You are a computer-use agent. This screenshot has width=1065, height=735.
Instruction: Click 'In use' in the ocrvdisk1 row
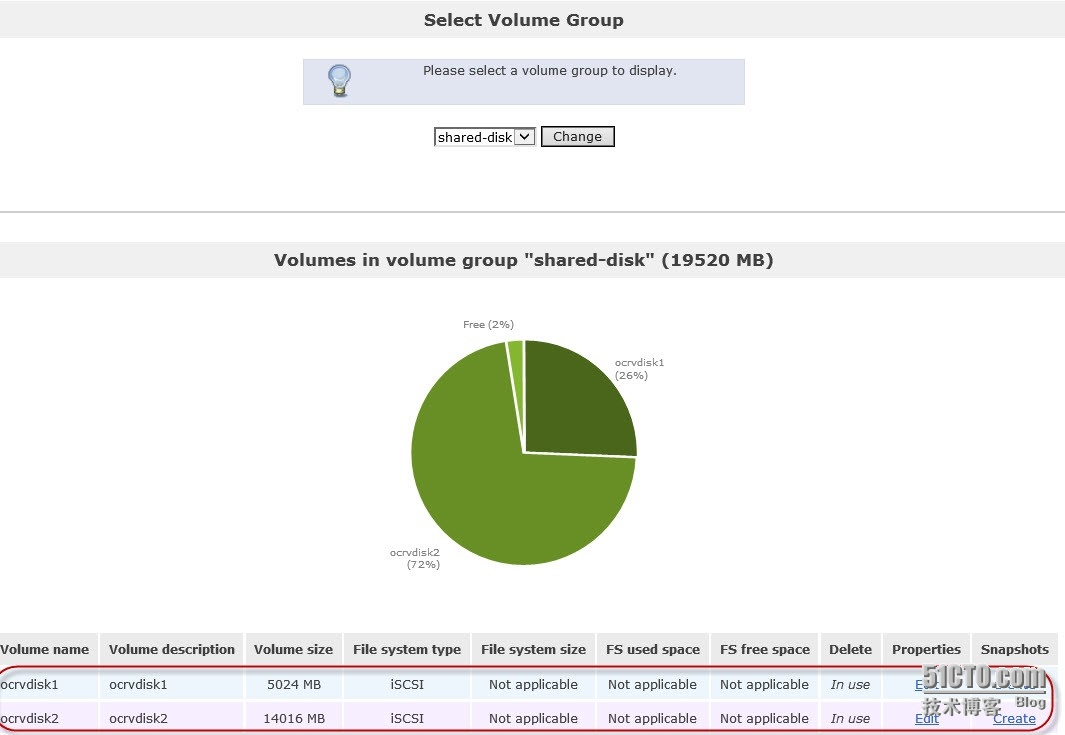pyautogui.click(x=850, y=684)
